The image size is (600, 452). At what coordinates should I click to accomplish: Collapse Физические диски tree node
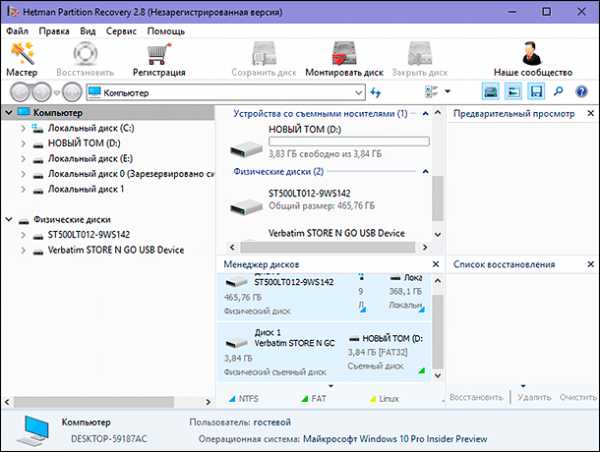tap(8, 219)
